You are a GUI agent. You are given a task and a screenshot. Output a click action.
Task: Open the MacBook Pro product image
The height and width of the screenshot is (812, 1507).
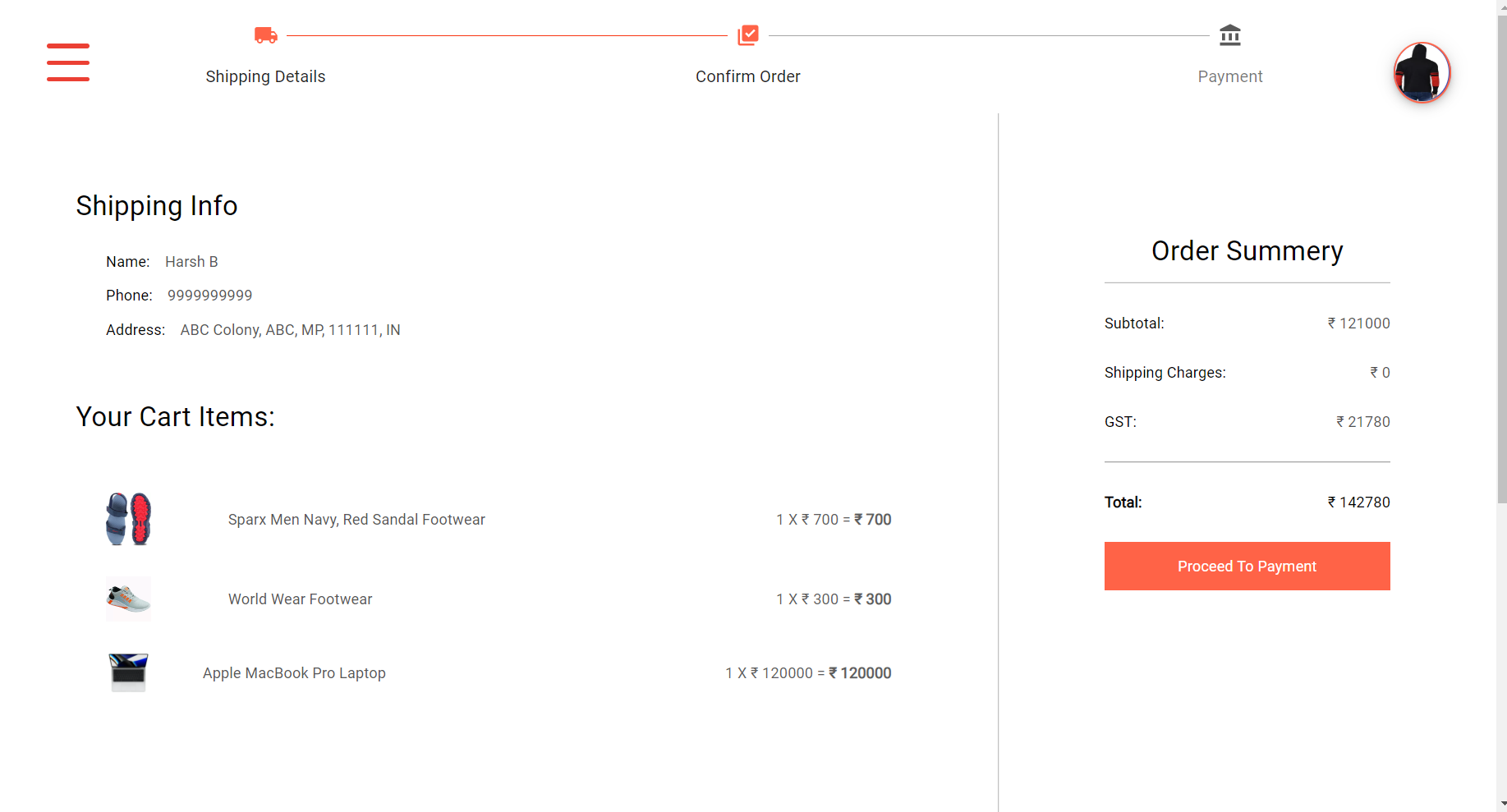point(128,672)
